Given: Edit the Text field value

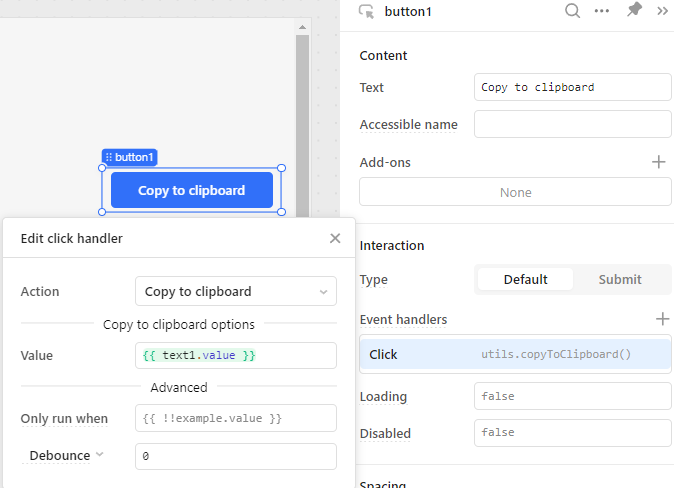Looking at the screenshot, I should tap(573, 87).
